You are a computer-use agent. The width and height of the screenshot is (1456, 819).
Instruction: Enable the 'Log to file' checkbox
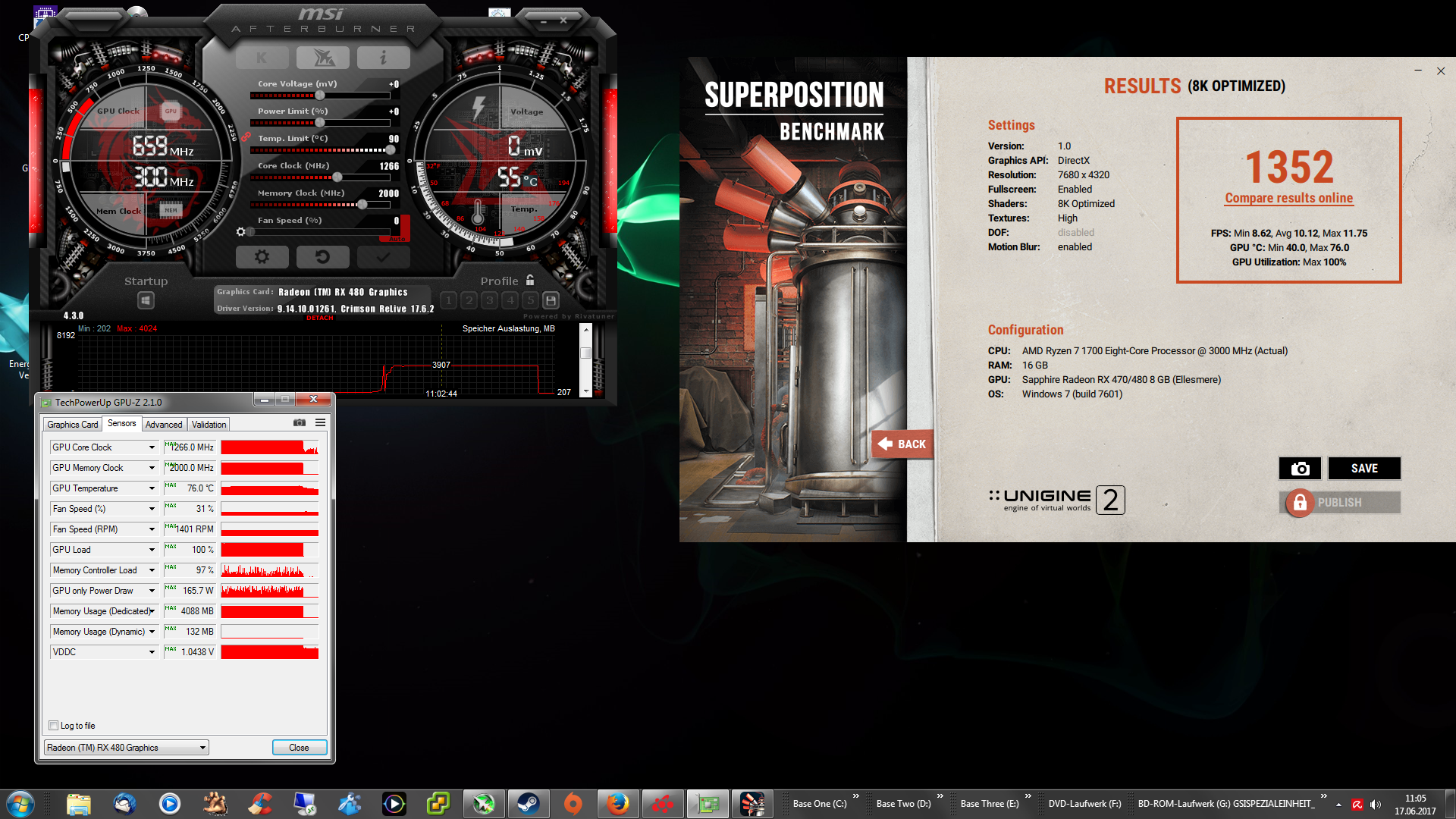(54, 726)
